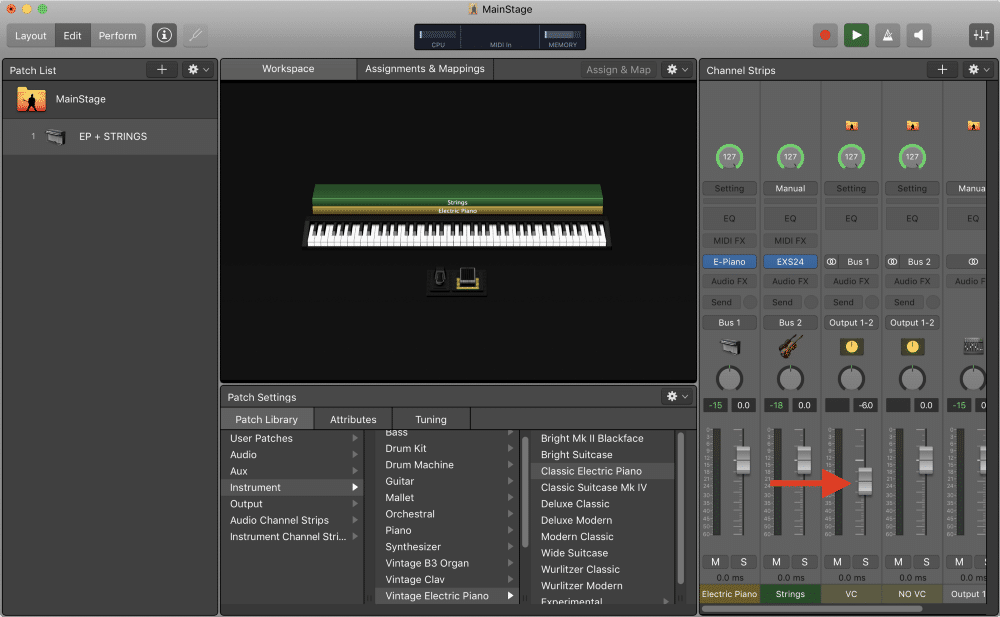Mute the VC channel strip
1000x617 pixels.
[837, 561]
